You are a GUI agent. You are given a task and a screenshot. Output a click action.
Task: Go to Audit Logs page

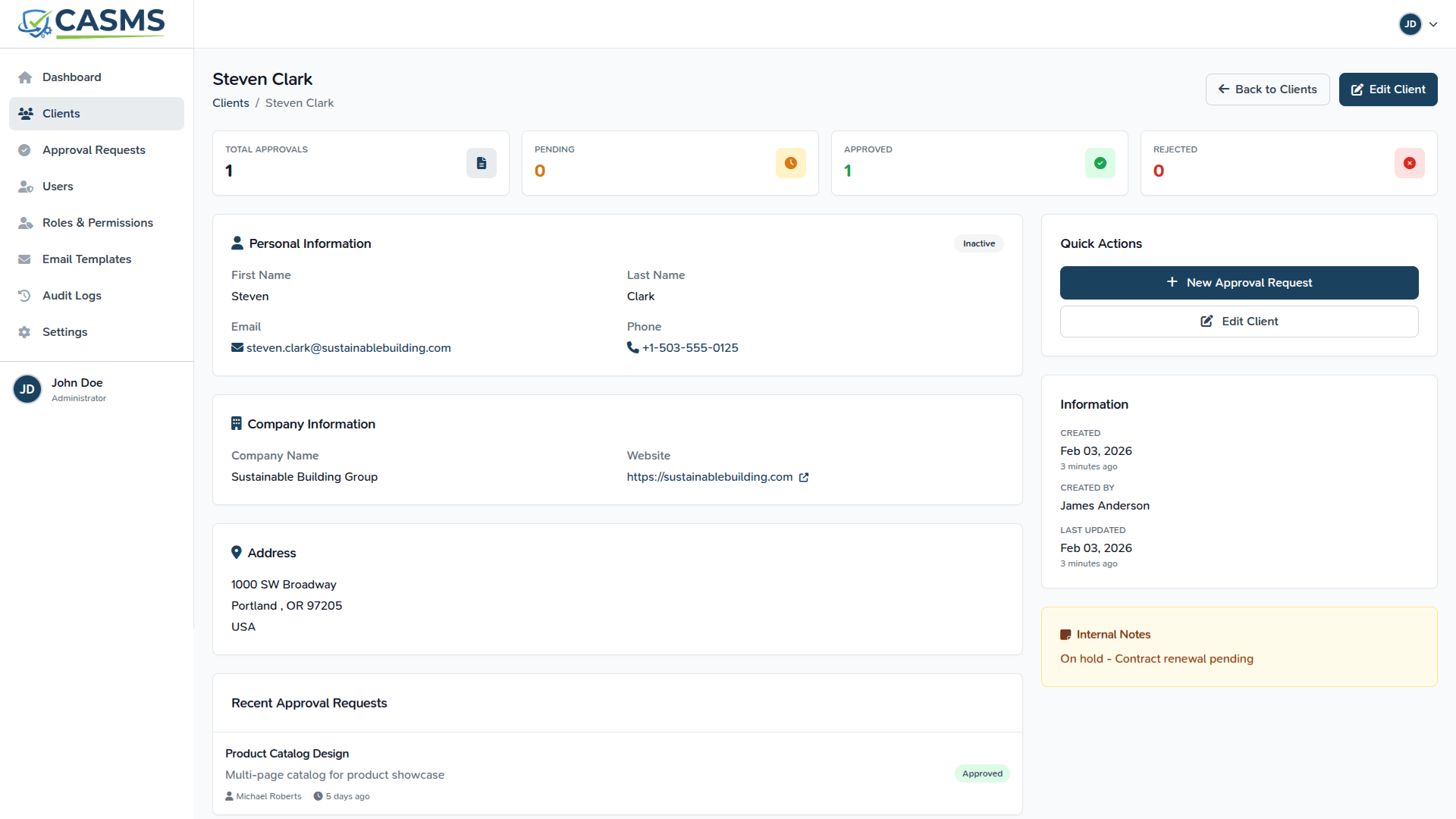tap(71, 296)
